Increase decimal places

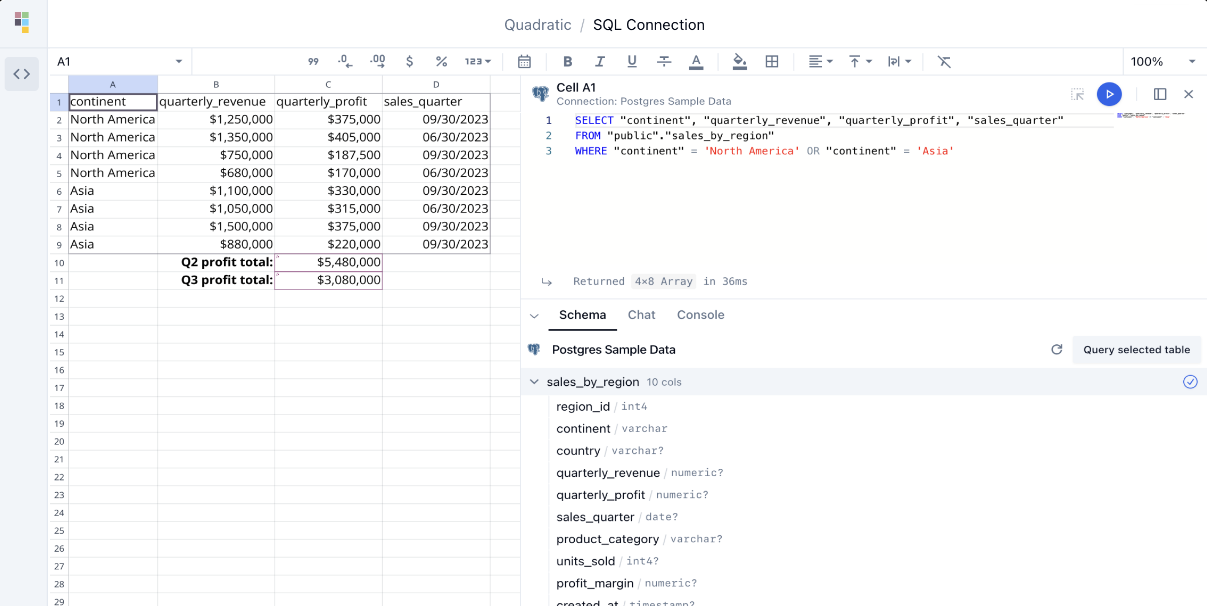tap(377, 61)
